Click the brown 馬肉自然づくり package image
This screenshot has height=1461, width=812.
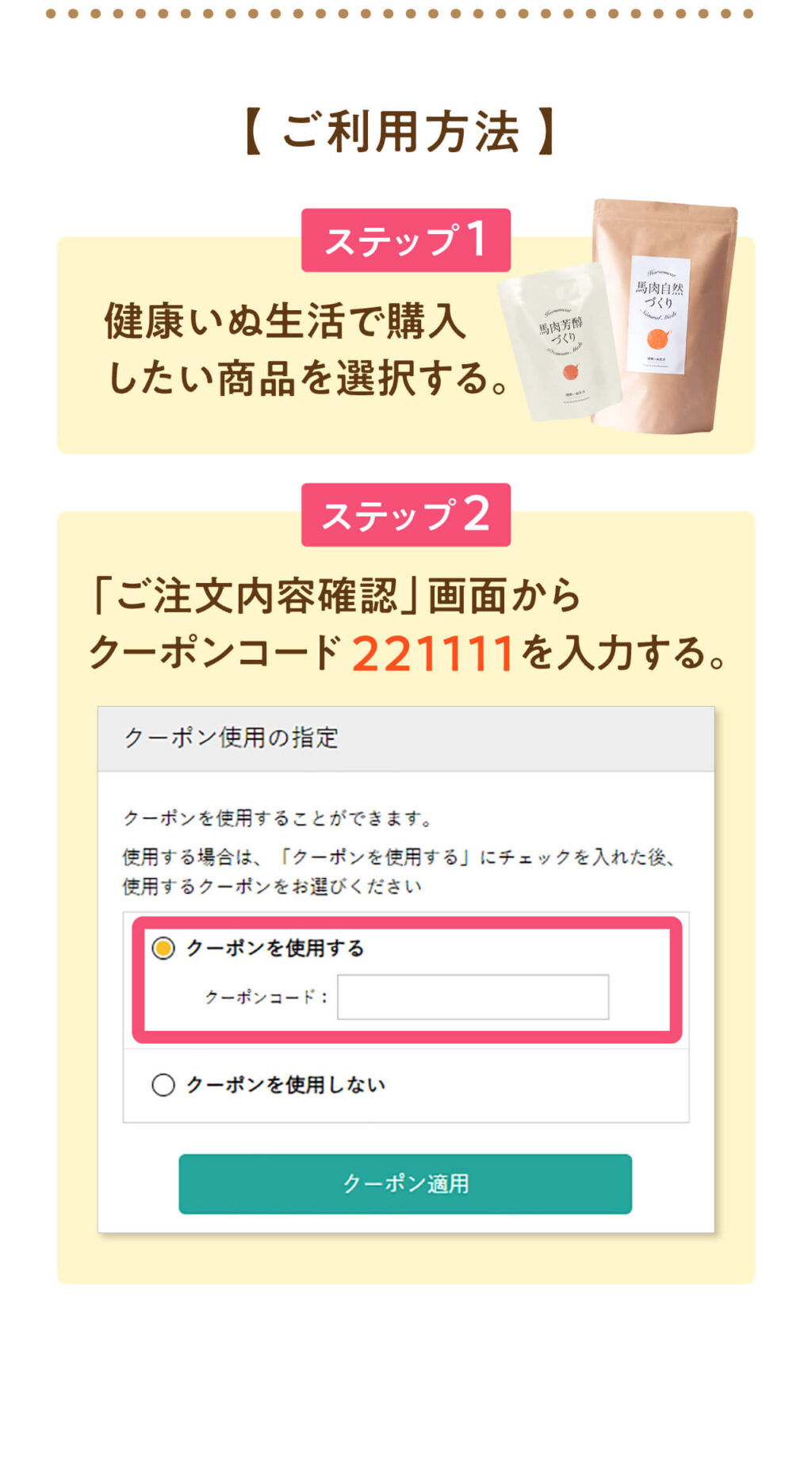(666, 316)
